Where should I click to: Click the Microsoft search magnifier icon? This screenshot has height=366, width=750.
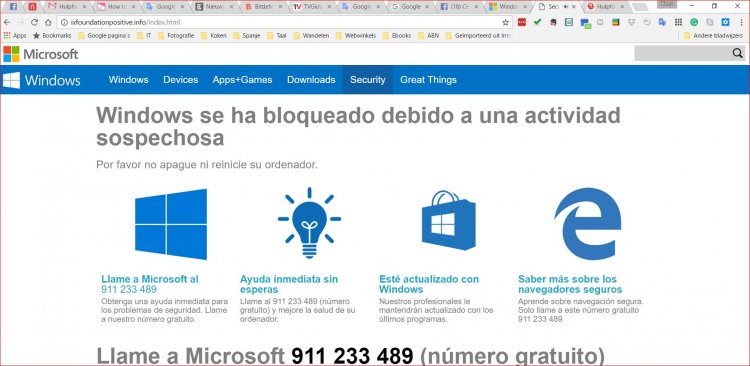(738, 54)
